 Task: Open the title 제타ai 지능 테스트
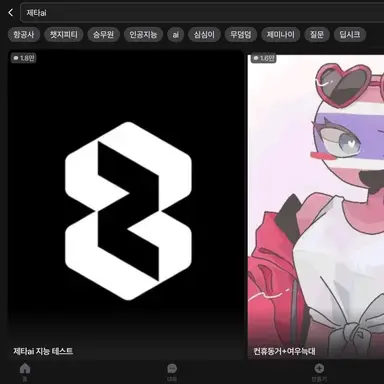click(x=43, y=351)
